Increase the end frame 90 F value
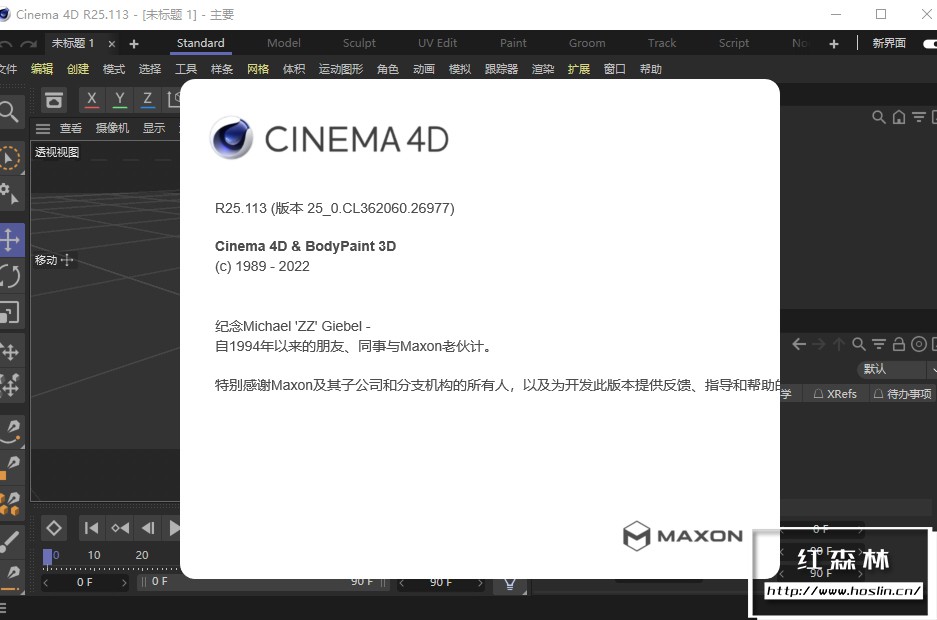The image size is (937, 620). 480,583
